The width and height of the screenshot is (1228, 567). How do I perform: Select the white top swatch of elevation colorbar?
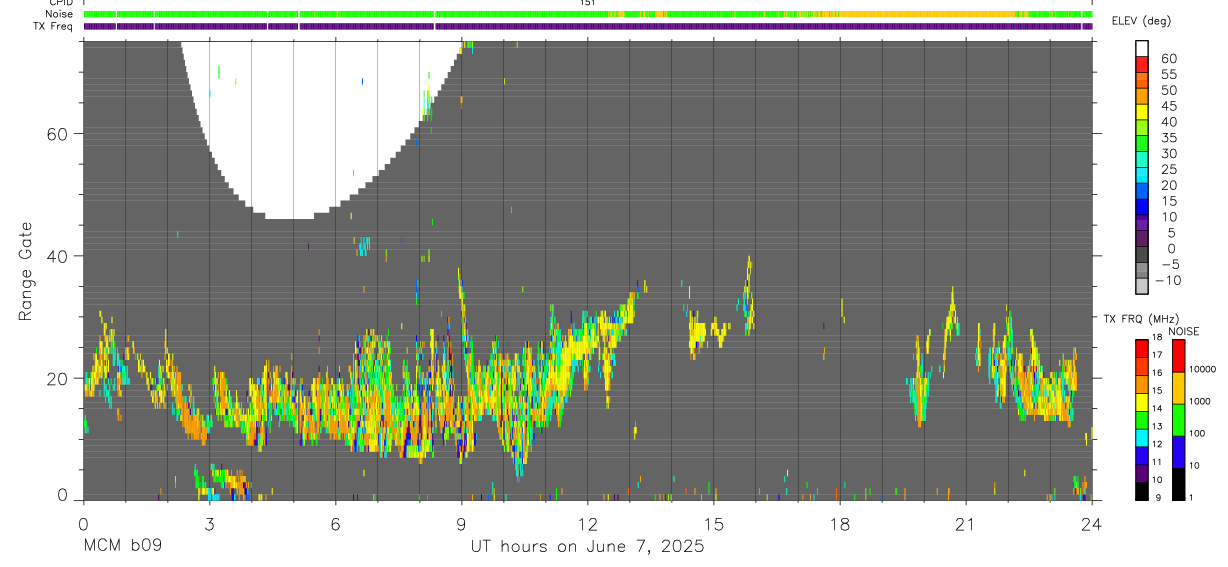tap(1142, 49)
